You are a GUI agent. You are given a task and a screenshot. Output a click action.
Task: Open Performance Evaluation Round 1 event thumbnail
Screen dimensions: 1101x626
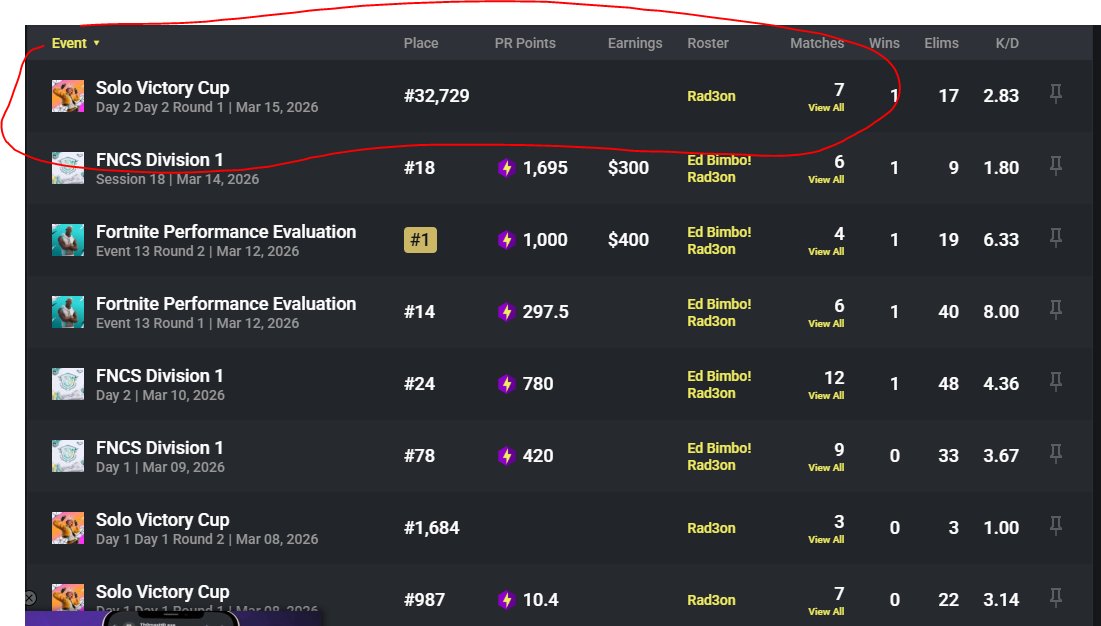click(68, 312)
